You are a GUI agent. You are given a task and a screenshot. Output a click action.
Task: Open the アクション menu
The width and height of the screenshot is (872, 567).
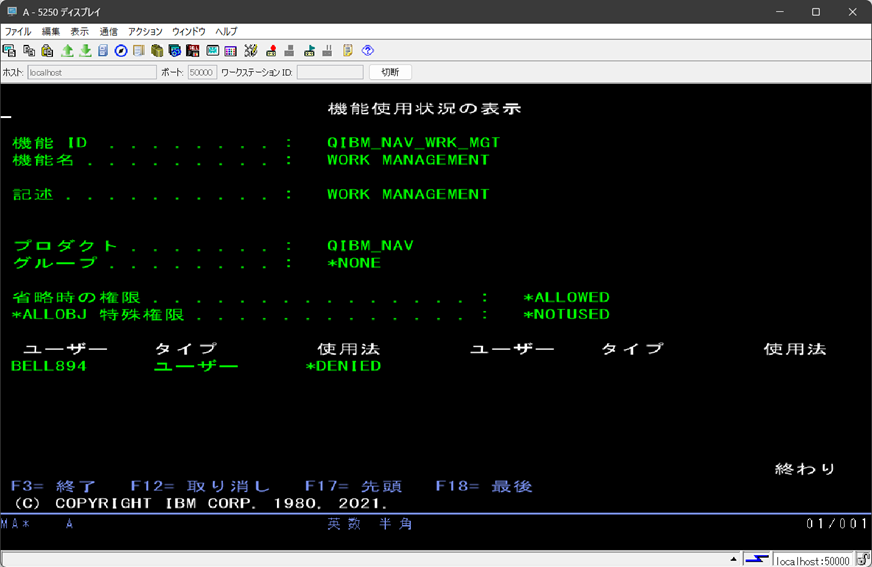click(x=145, y=32)
